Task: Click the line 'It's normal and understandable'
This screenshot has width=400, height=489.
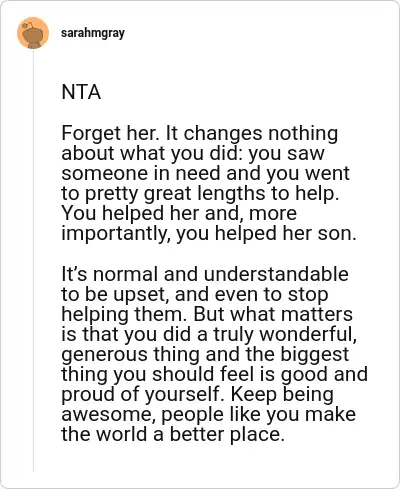Action: point(205,274)
